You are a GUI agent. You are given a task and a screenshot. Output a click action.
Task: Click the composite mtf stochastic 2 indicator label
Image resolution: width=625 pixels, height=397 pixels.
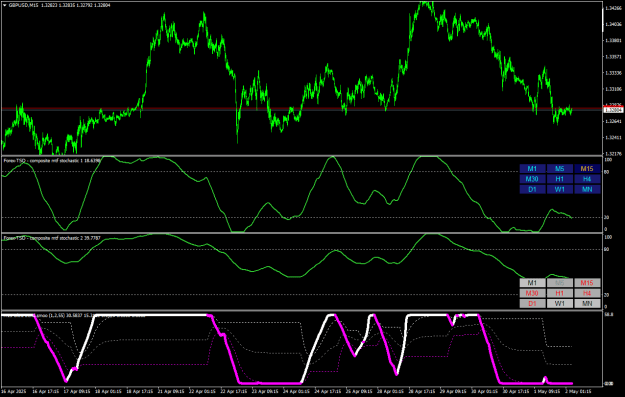pyautogui.click(x=52, y=238)
